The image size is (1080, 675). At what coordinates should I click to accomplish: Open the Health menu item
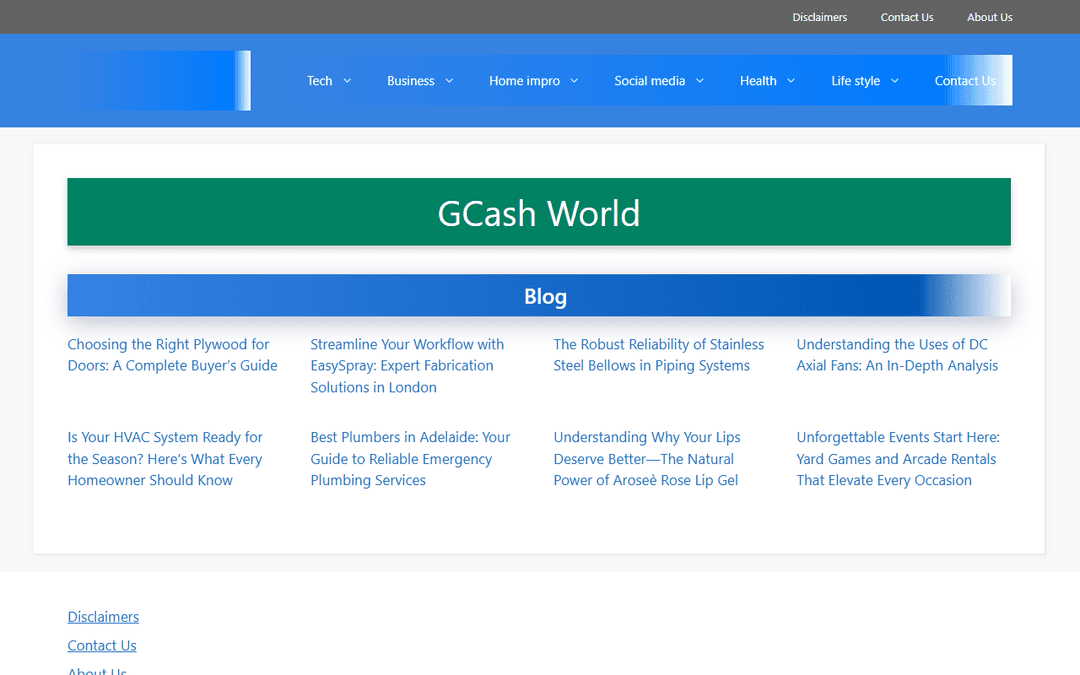point(758,81)
